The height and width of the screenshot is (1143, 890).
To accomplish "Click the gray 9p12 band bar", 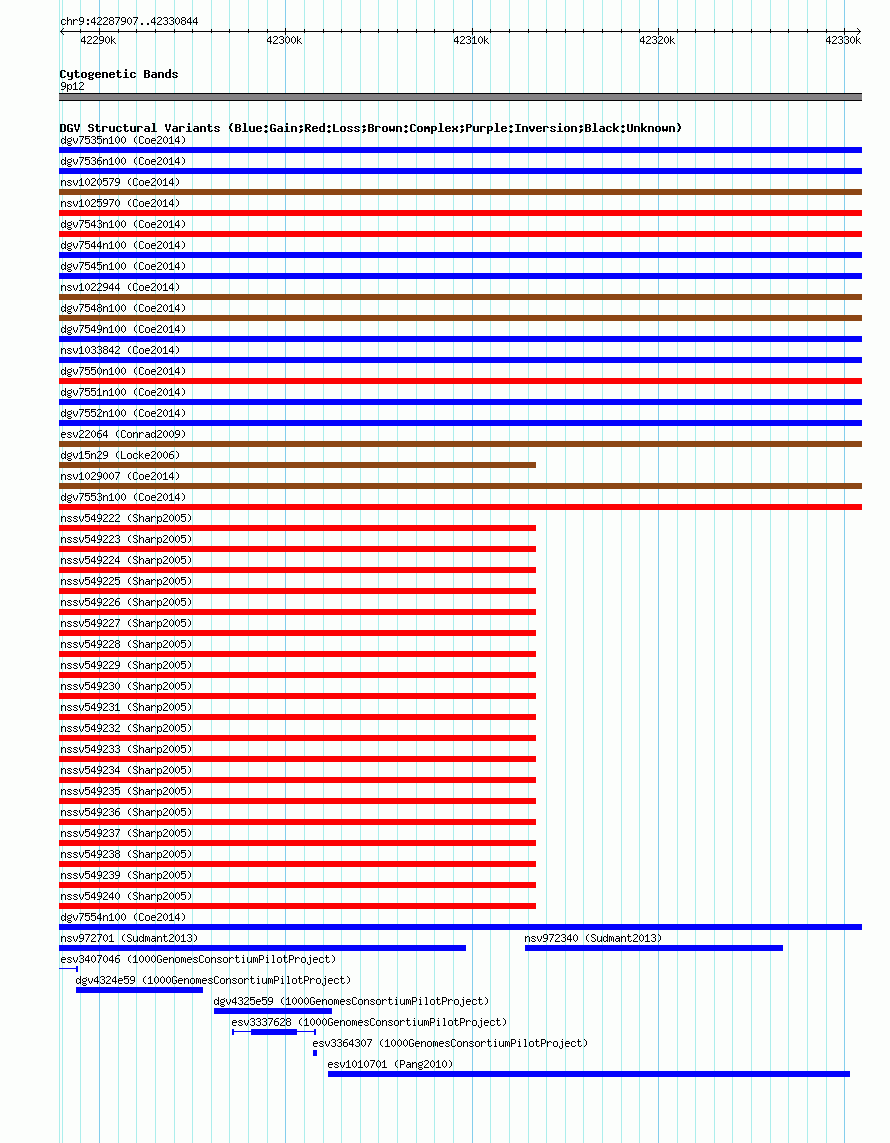I will tap(461, 97).
